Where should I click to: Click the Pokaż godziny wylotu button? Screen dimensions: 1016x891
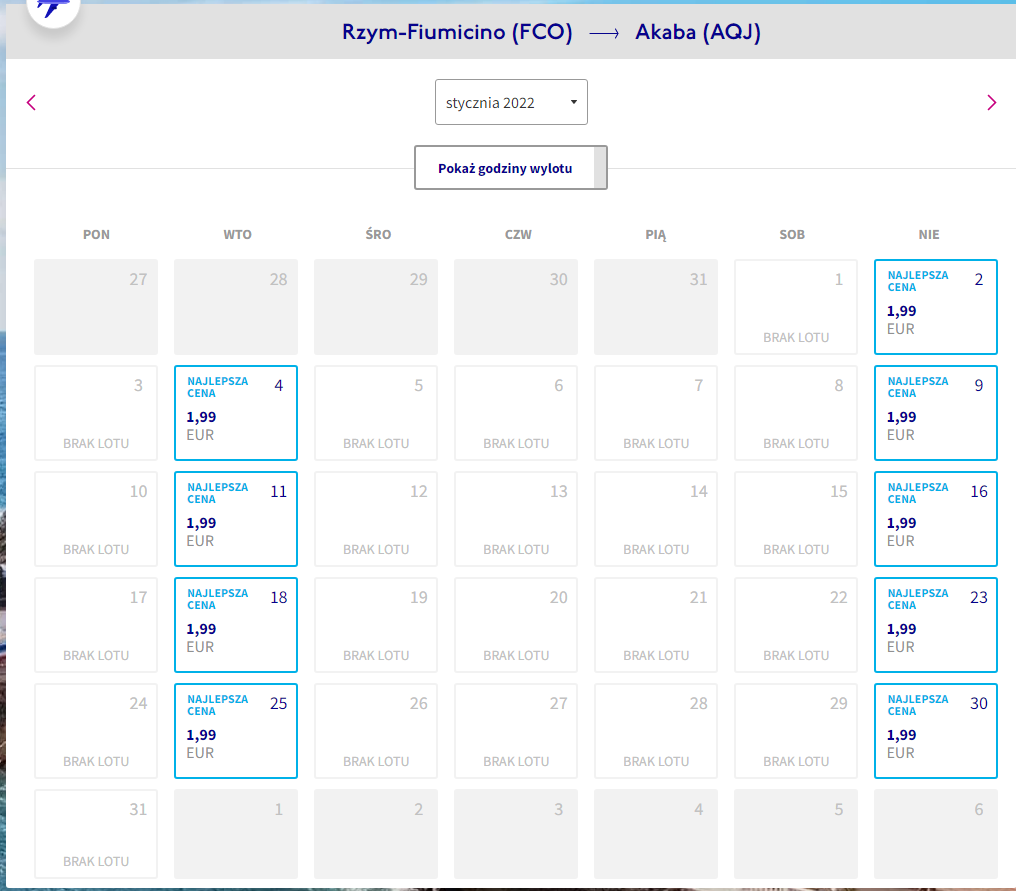[x=511, y=168]
